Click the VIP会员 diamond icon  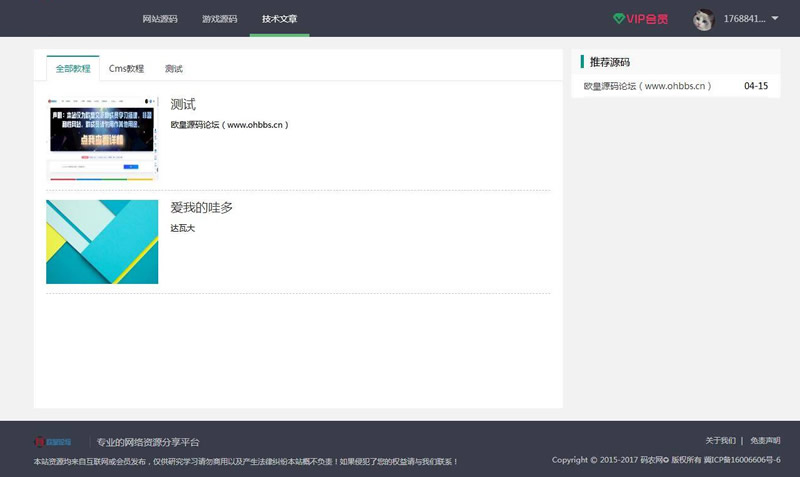619,19
